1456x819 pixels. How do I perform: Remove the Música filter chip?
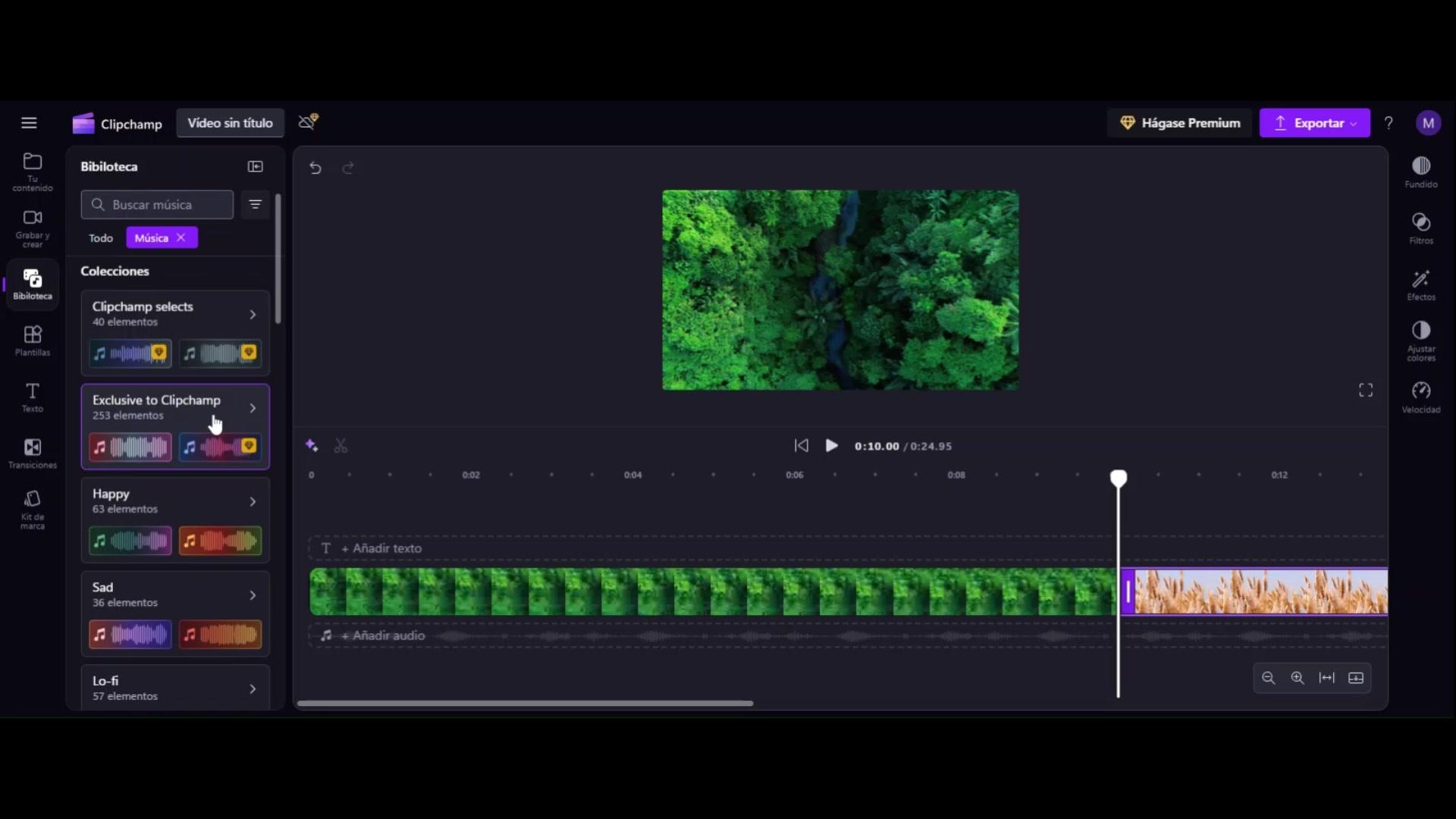coord(181,237)
